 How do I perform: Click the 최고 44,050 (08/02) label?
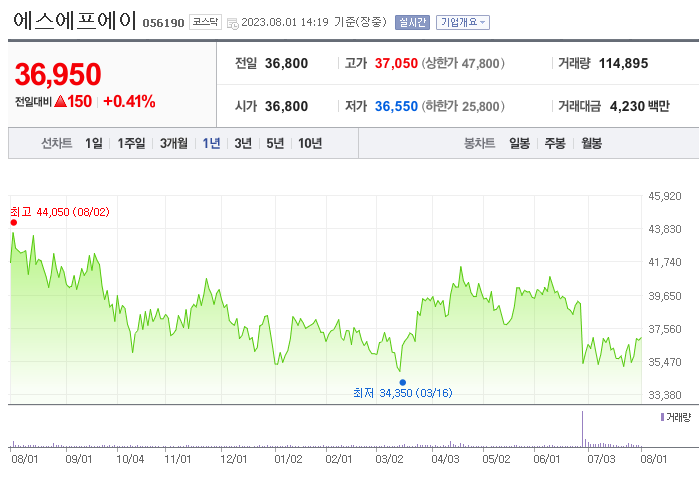60,212
